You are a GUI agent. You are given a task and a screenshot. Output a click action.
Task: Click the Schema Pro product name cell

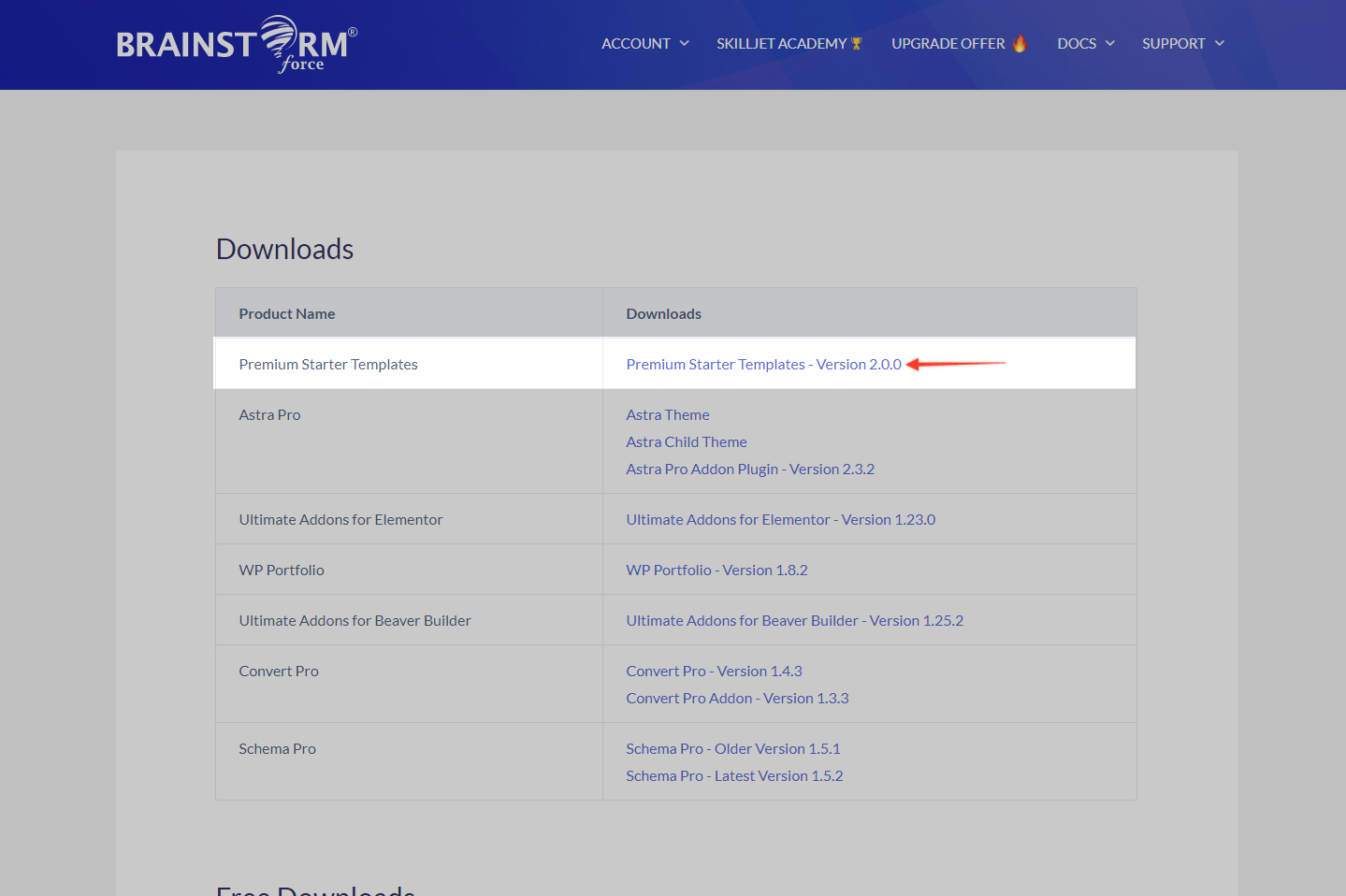pyautogui.click(x=409, y=761)
